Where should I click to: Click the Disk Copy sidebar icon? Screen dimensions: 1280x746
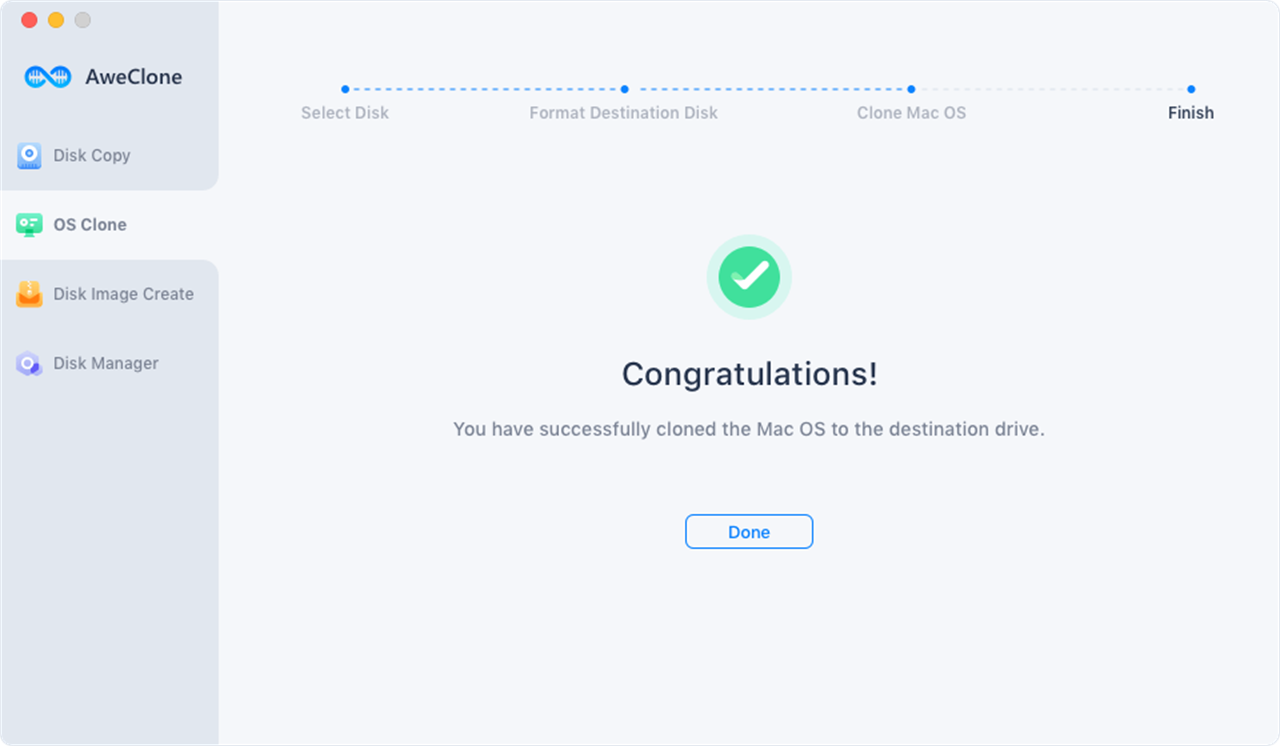(x=29, y=156)
